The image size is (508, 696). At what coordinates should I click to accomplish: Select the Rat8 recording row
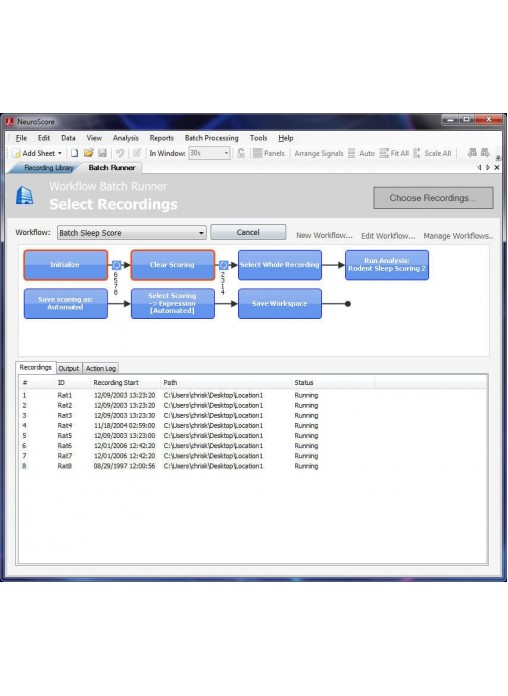click(x=252, y=466)
